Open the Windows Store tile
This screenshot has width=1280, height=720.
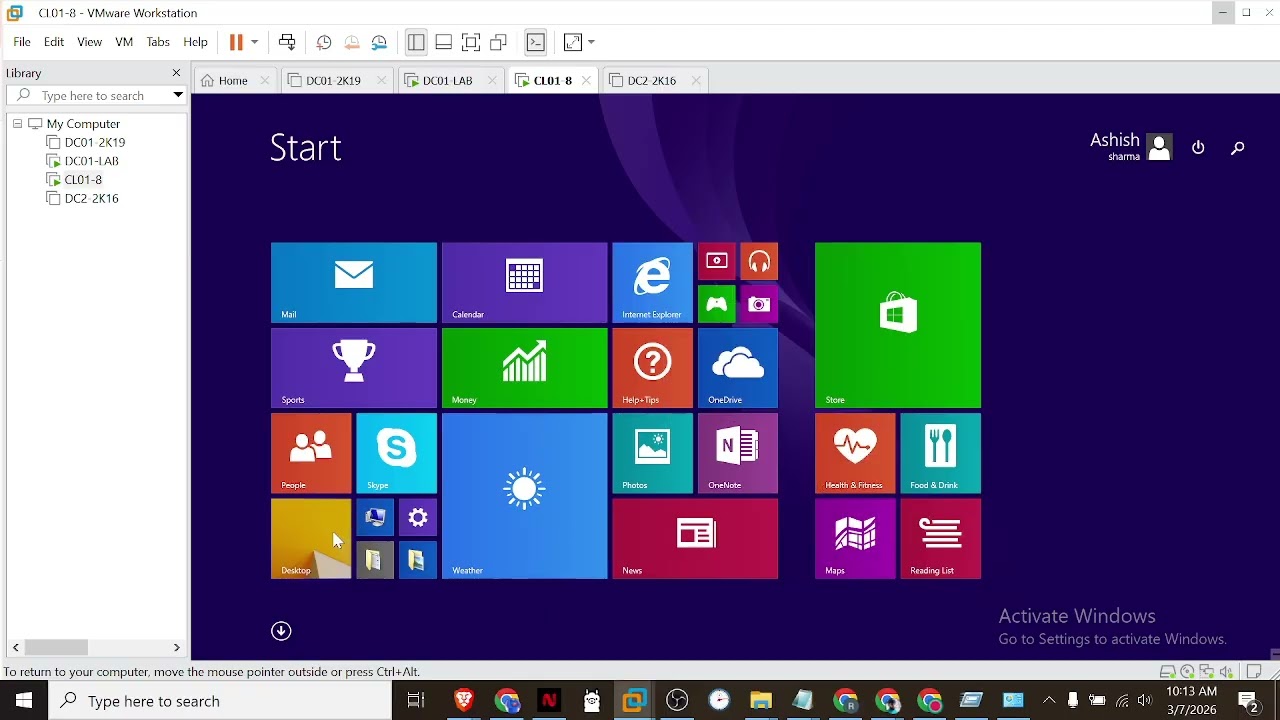tap(898, 325)
